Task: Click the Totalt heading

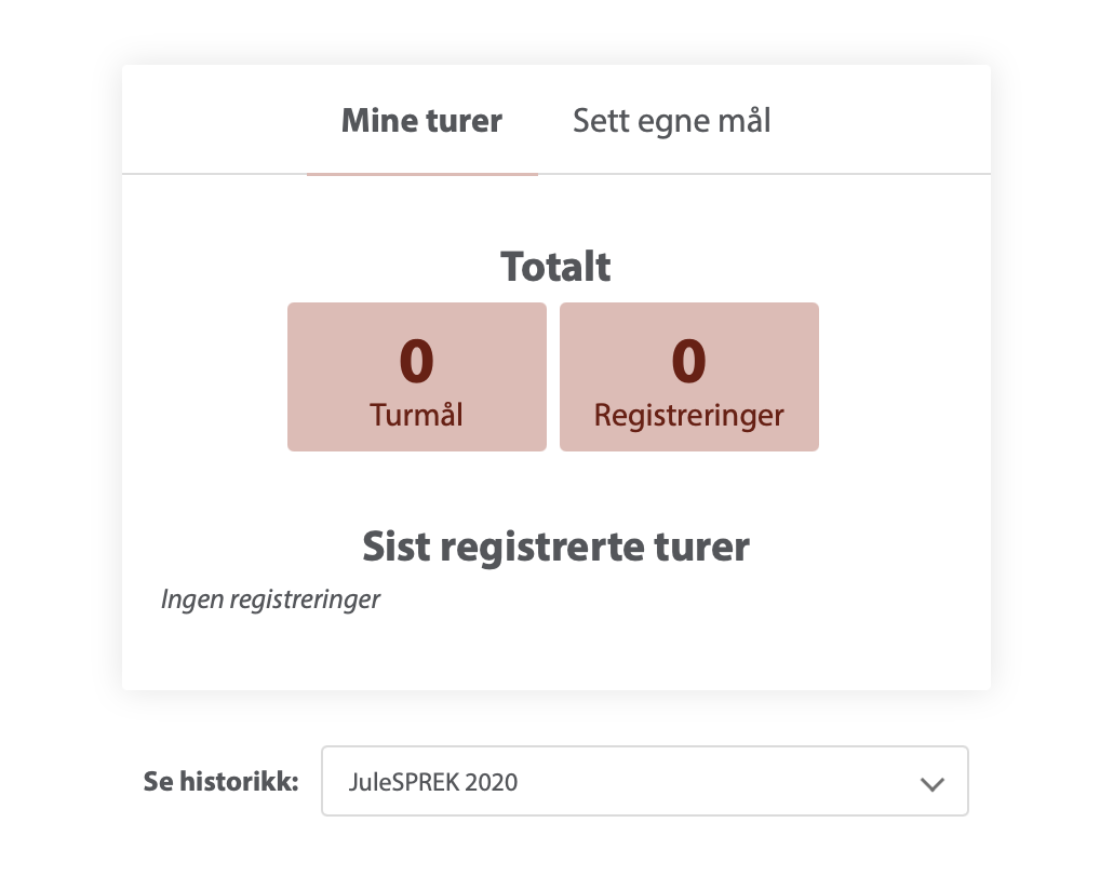Action: tap(556, 267)
